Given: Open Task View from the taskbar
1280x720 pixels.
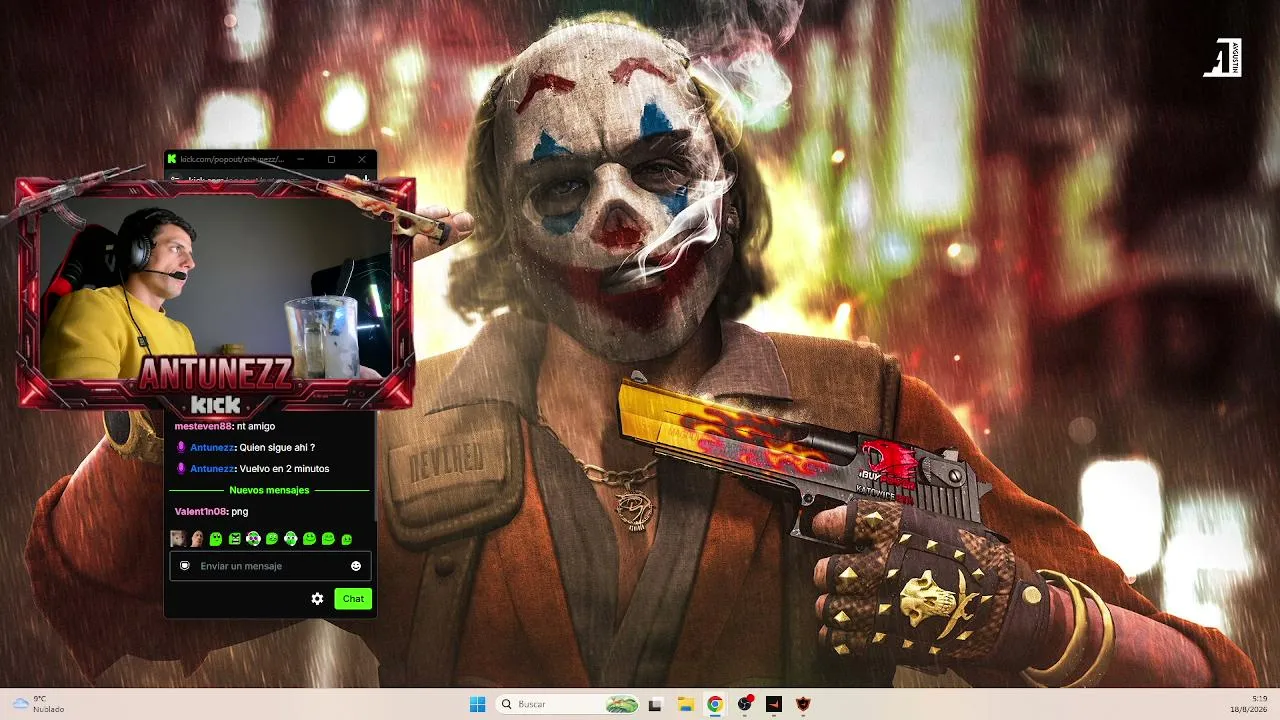Looking at the screenshot, I should [x=655, y=704].
